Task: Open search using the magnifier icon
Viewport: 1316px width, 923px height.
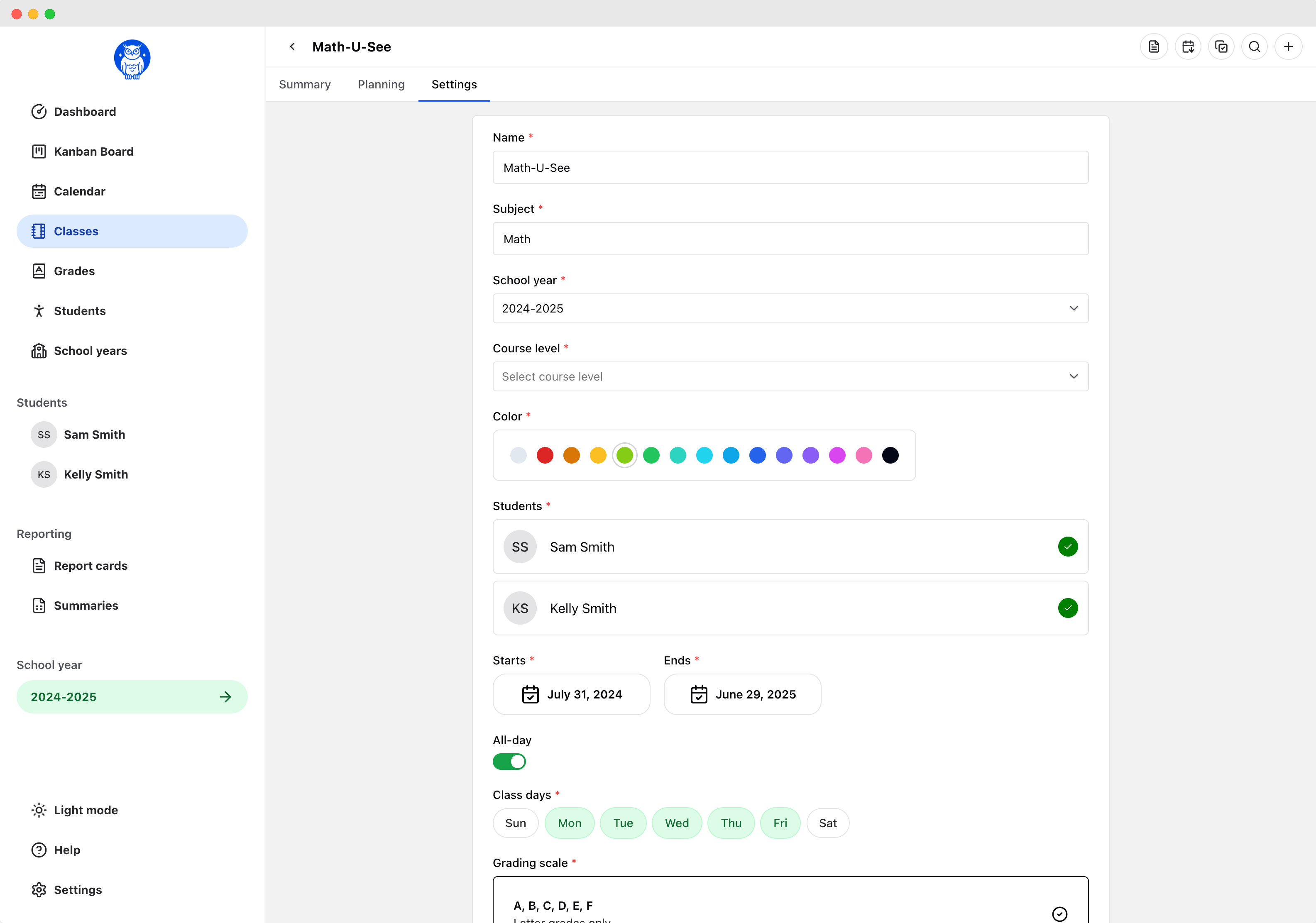Action: 1255,46
